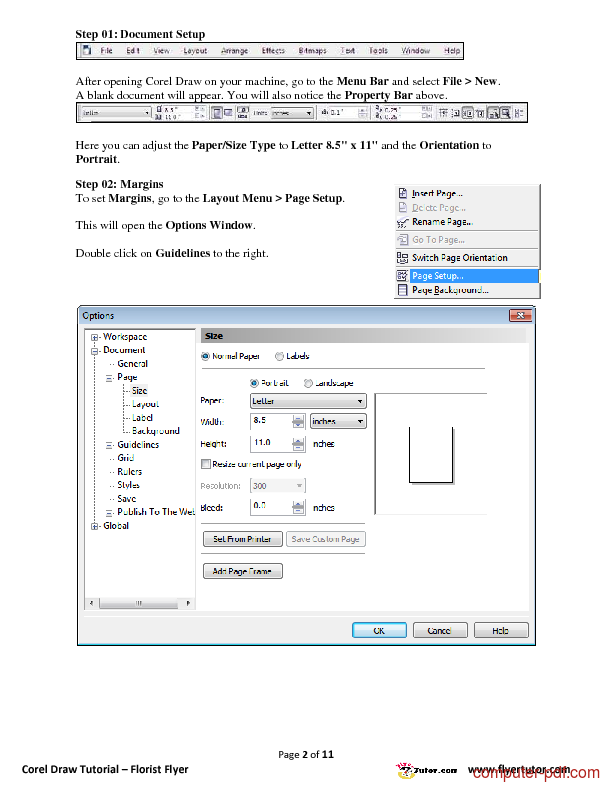Close the Options dialog
612x792 pixels.
click(520, 316)
